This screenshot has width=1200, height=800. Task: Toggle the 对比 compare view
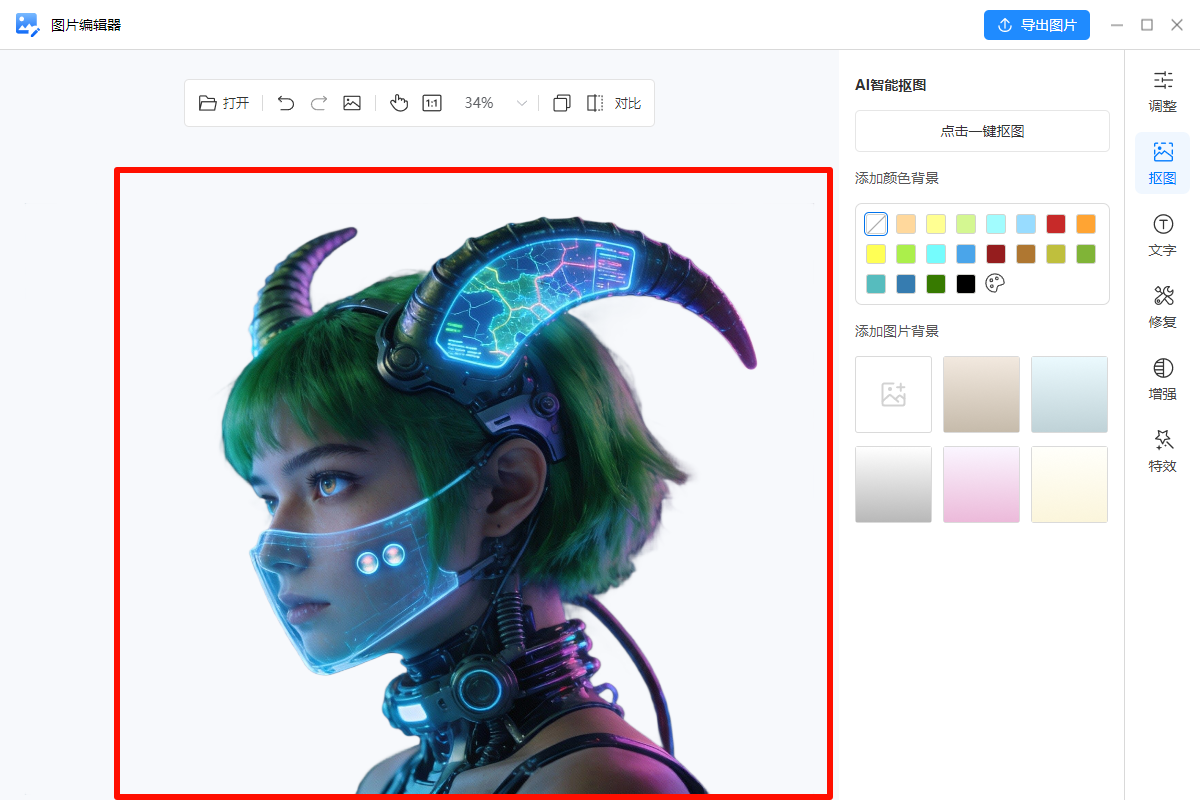tap(614, 103)
